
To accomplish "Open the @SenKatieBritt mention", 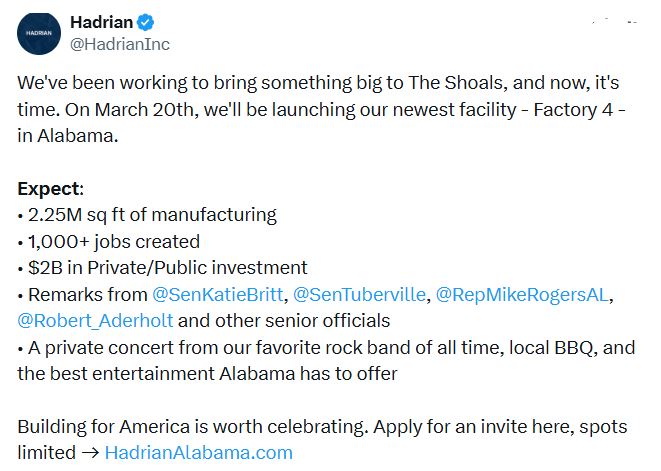I will 217,295.
